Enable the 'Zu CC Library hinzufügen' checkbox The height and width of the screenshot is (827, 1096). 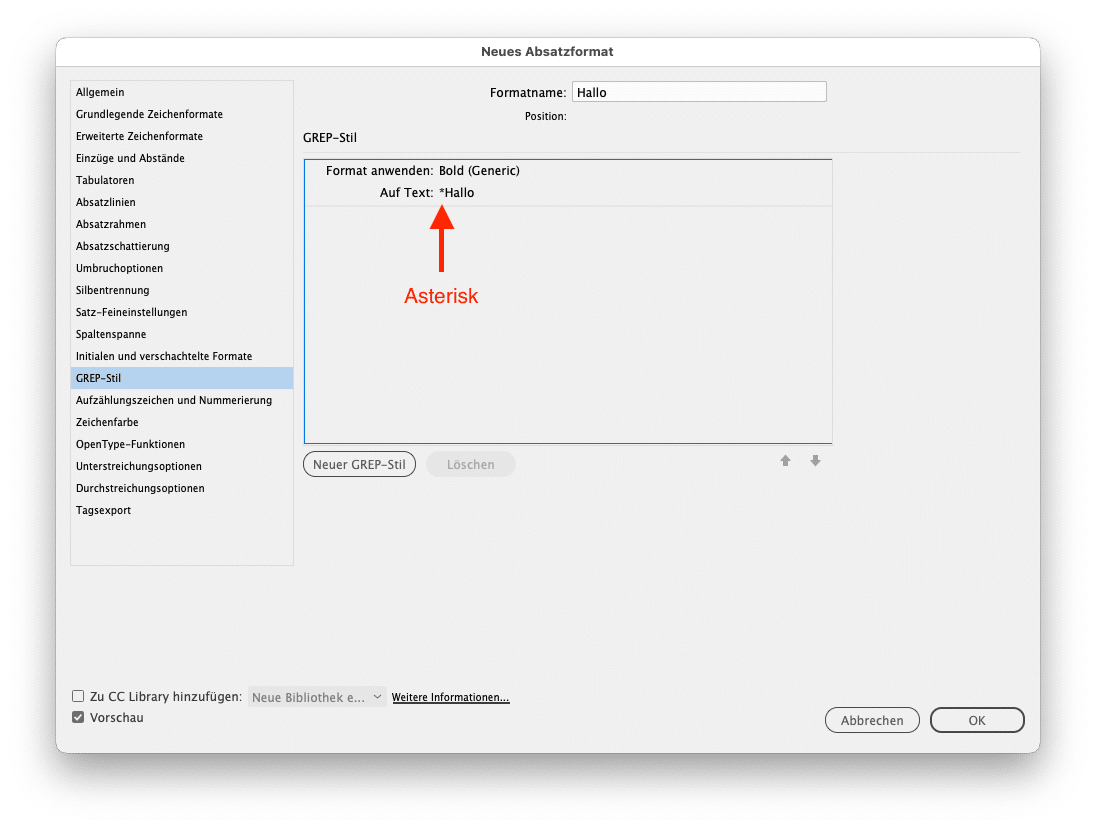(78, 696)
